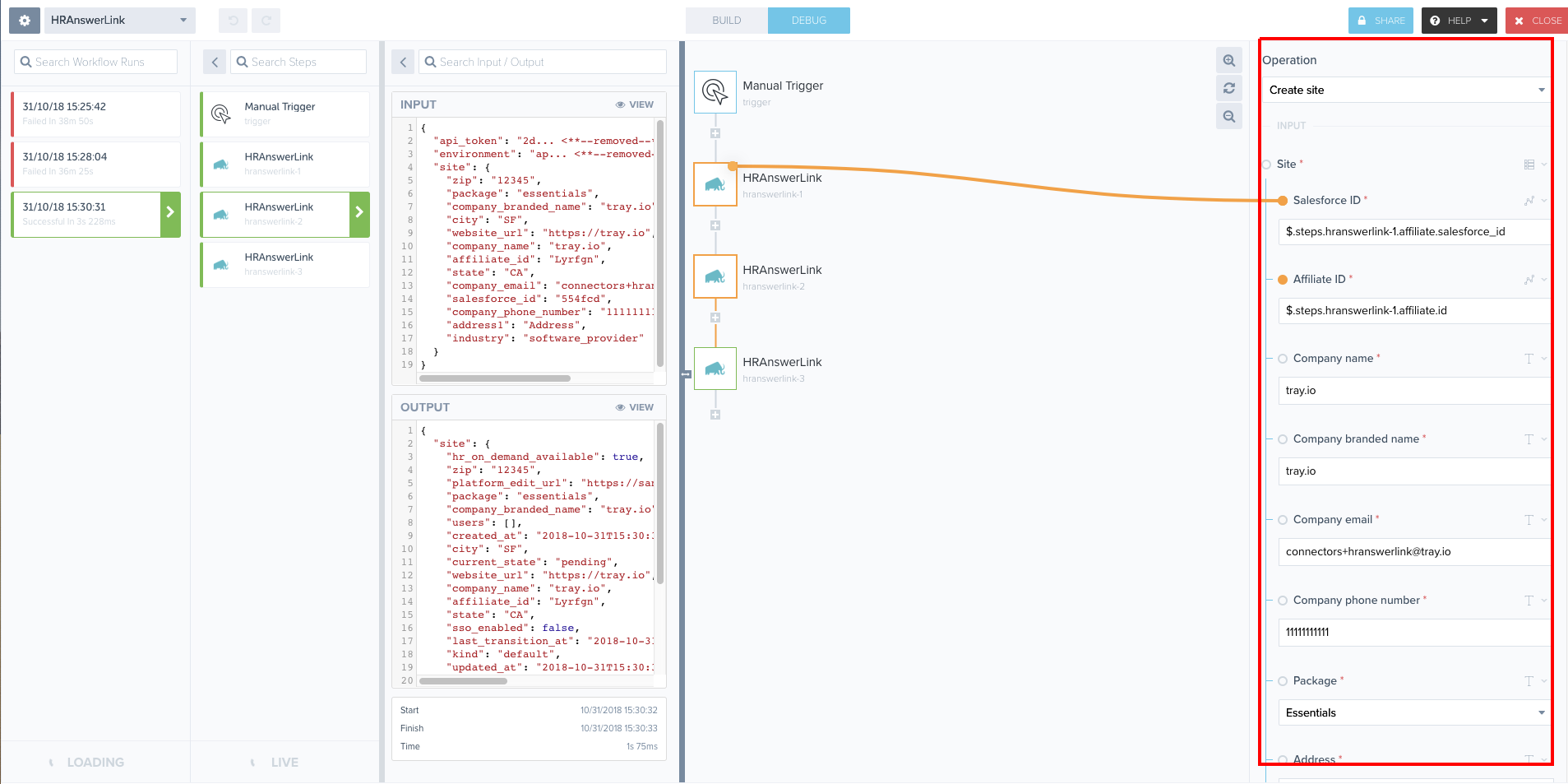Click the jsonpath icon next to Affiliate ID
Viewport: 1568px width, 784px height.
(x=1529, y=279)
